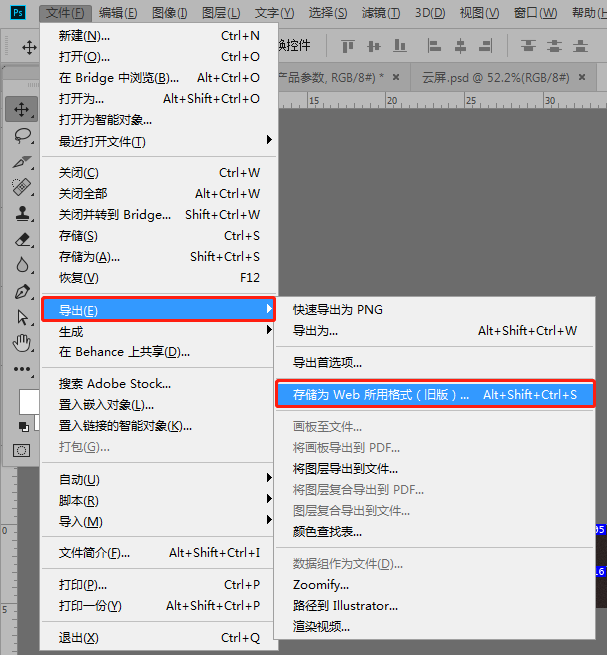This screenshot has width=607, height=655.
Task: Click the Move tool preset in options bar
Action: point(29,47)
